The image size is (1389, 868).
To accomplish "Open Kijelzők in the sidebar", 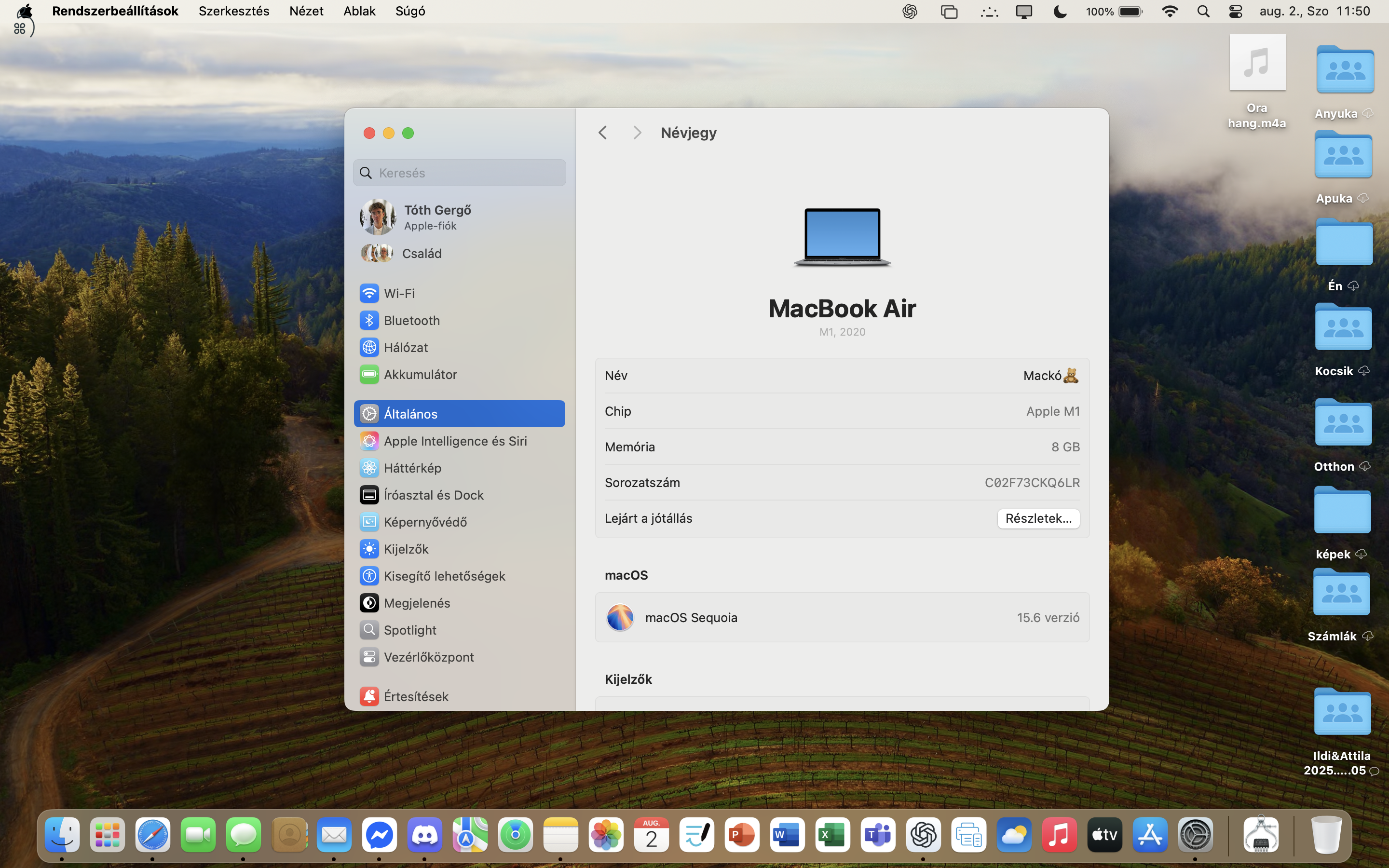I will click(x=459, y=549).
